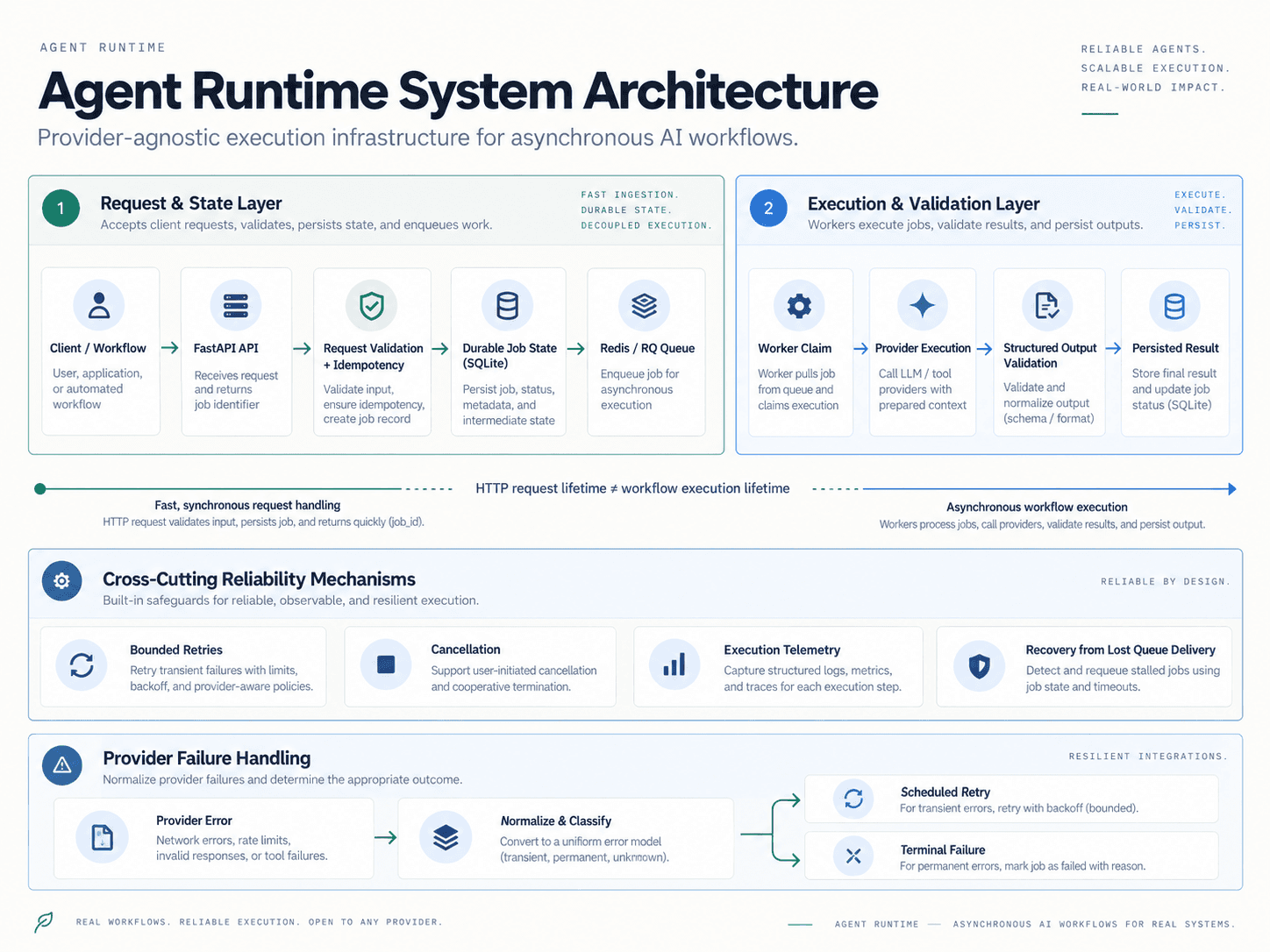The height and width of the screenshot is (952, 1270).
Task: Click the Cross-Cutting Reliability gear icon
Action: pyautogui.click(x=61, y=580)
